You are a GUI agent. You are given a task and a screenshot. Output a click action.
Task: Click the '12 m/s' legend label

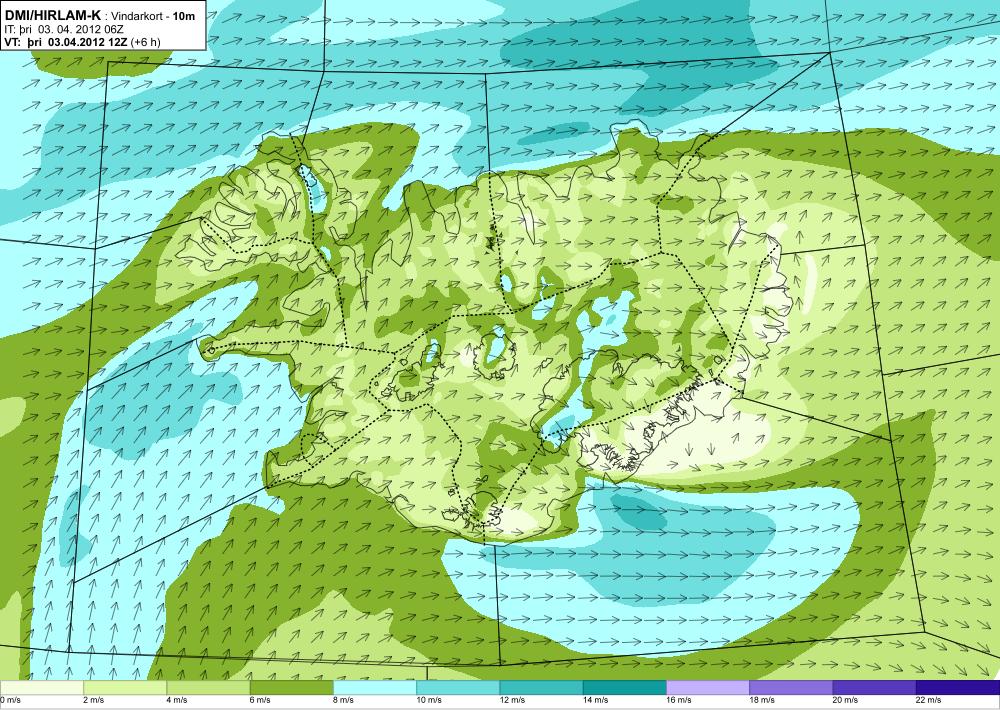pyautogui.click(x=513, y=700)
